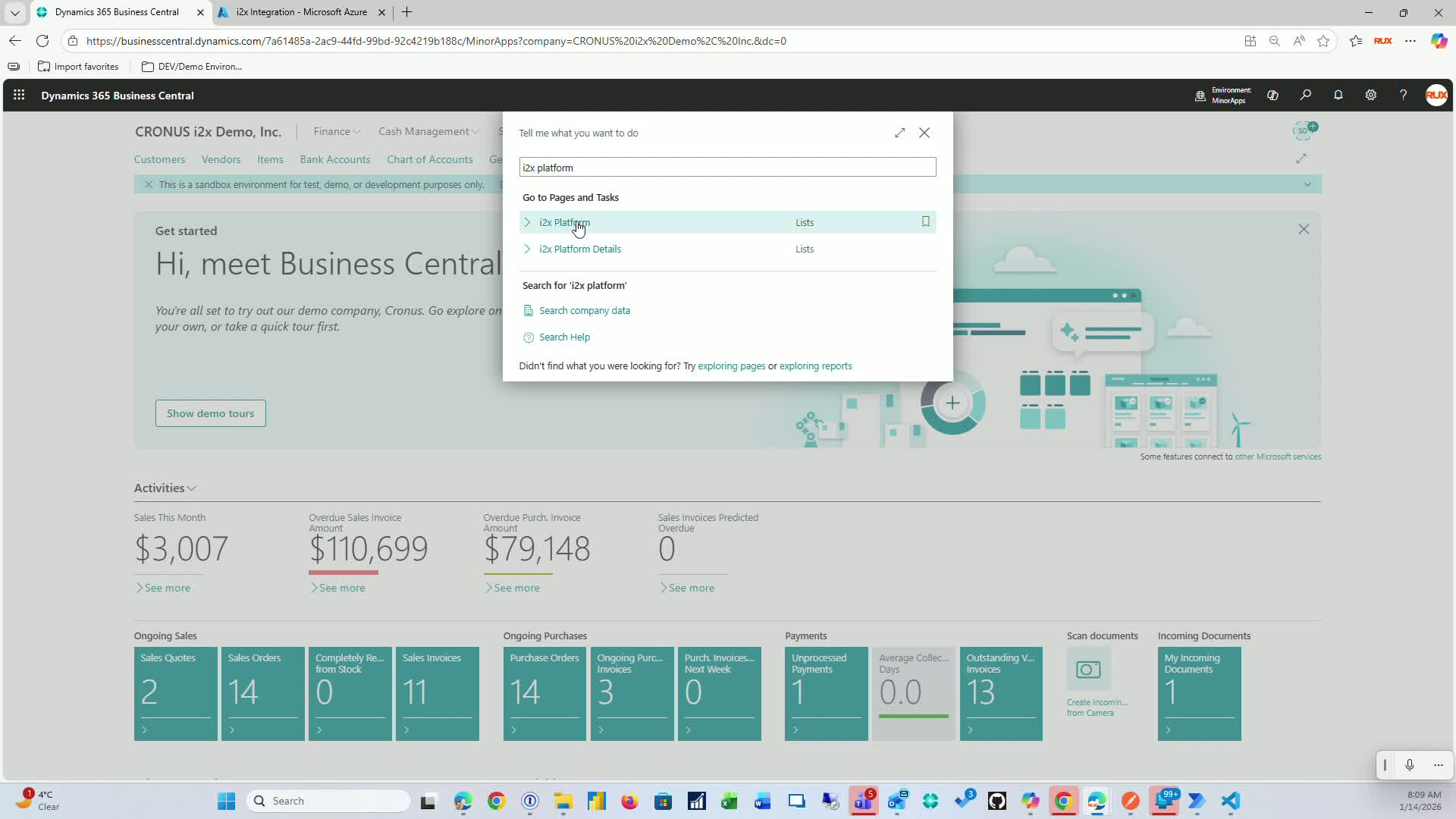Click the Create Incoming from Camera icon

click(x=1088, y=670)
